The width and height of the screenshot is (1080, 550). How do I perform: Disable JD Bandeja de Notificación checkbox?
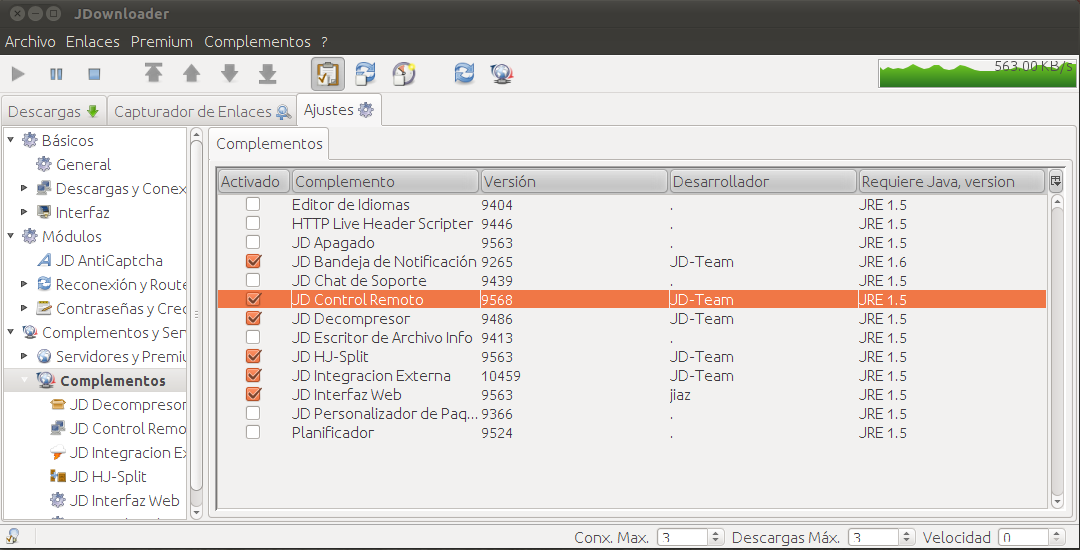coord(253,262)
